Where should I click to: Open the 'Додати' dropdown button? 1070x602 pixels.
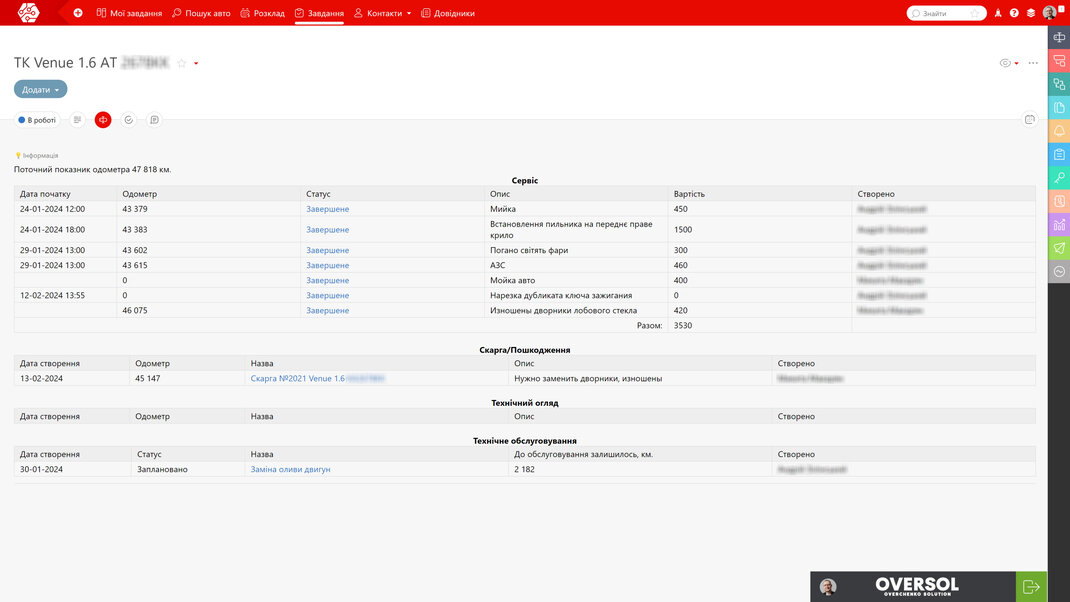point(40,89)
